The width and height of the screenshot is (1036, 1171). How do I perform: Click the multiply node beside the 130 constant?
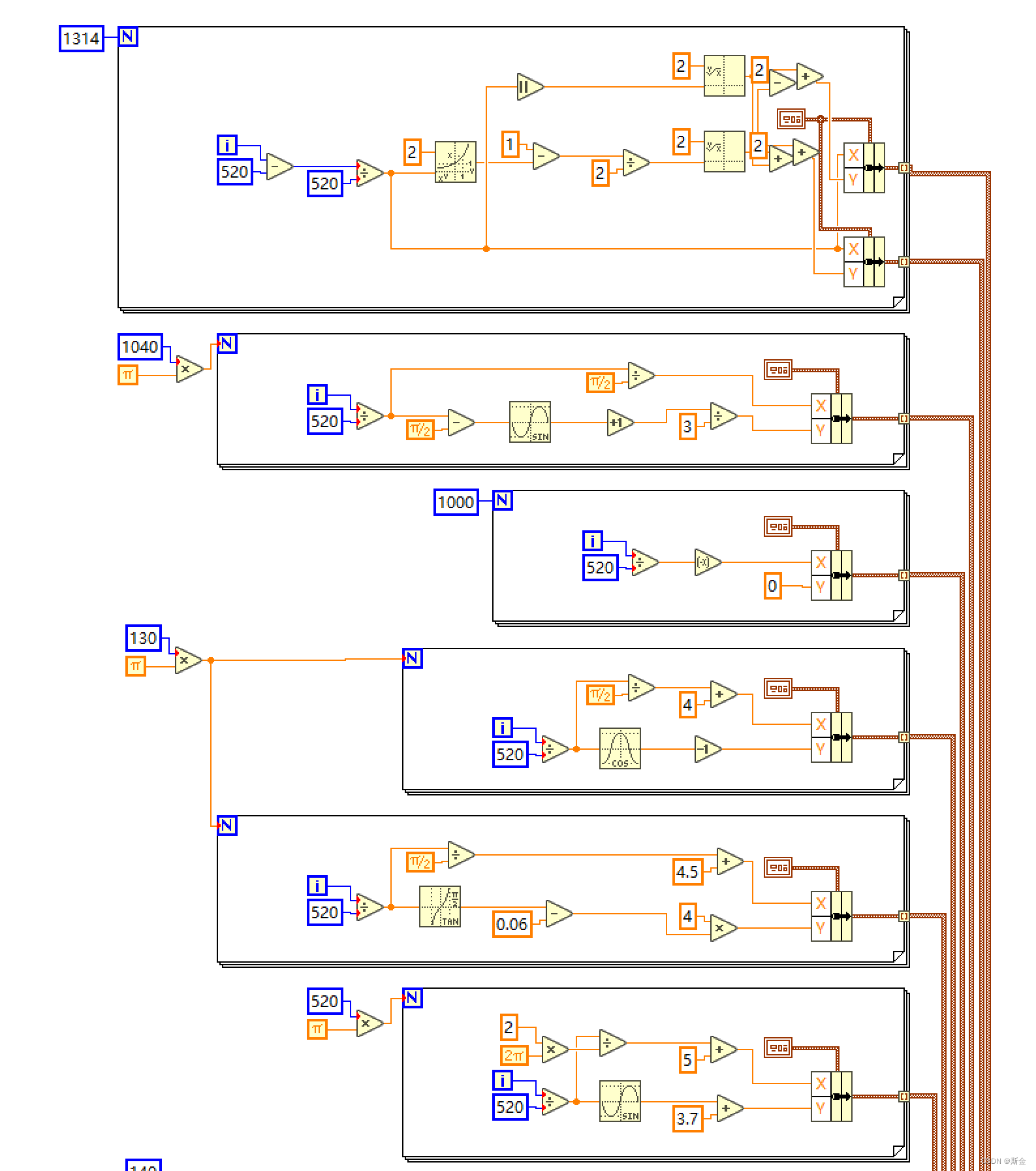coord(187,660)
